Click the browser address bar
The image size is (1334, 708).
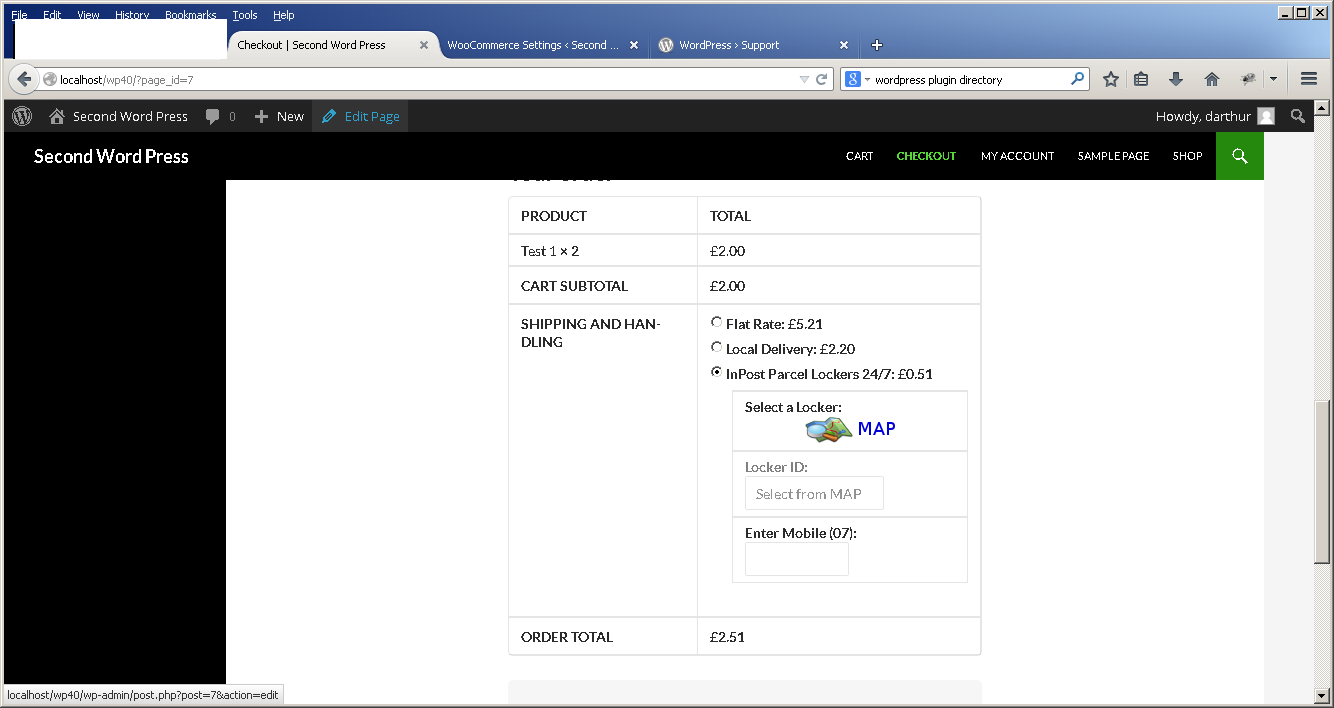pos(435,79)
